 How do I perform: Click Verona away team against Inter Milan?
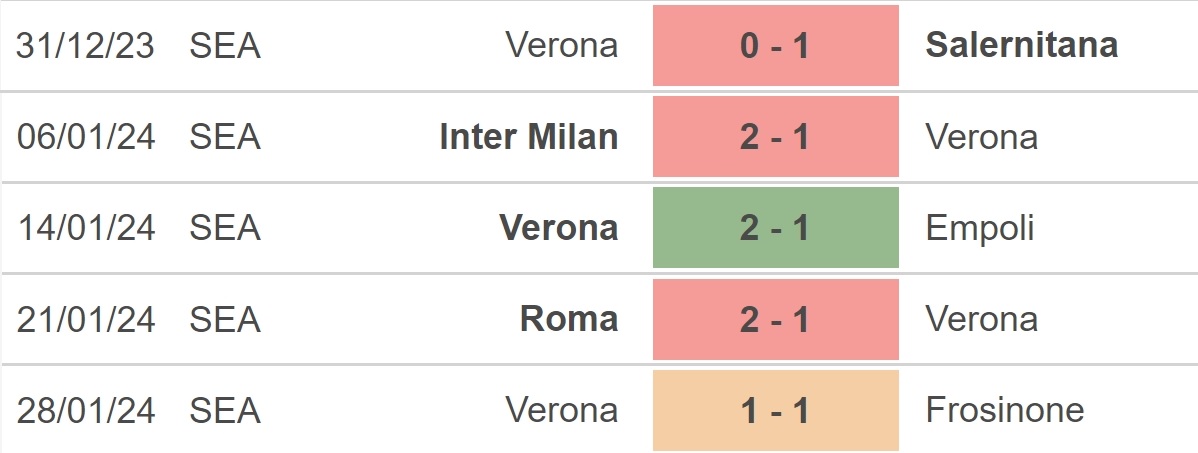point(982,138)
